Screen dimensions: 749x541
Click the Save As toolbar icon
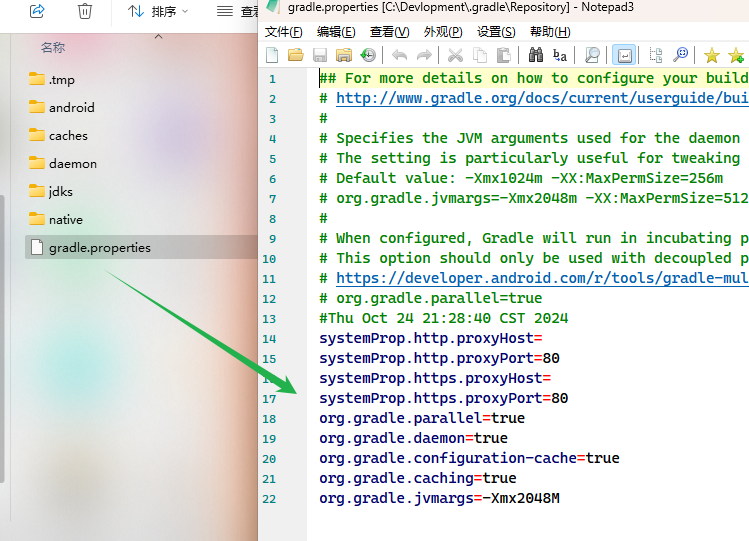(343, 55)
